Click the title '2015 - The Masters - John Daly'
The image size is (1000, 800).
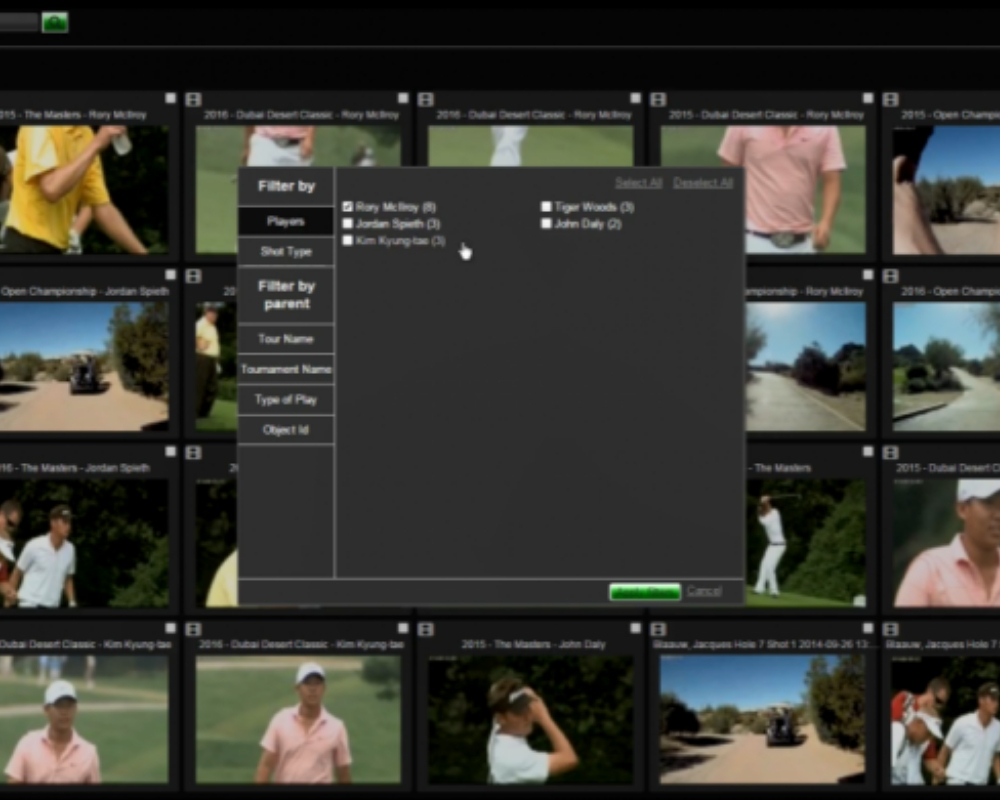pos(533,644)
